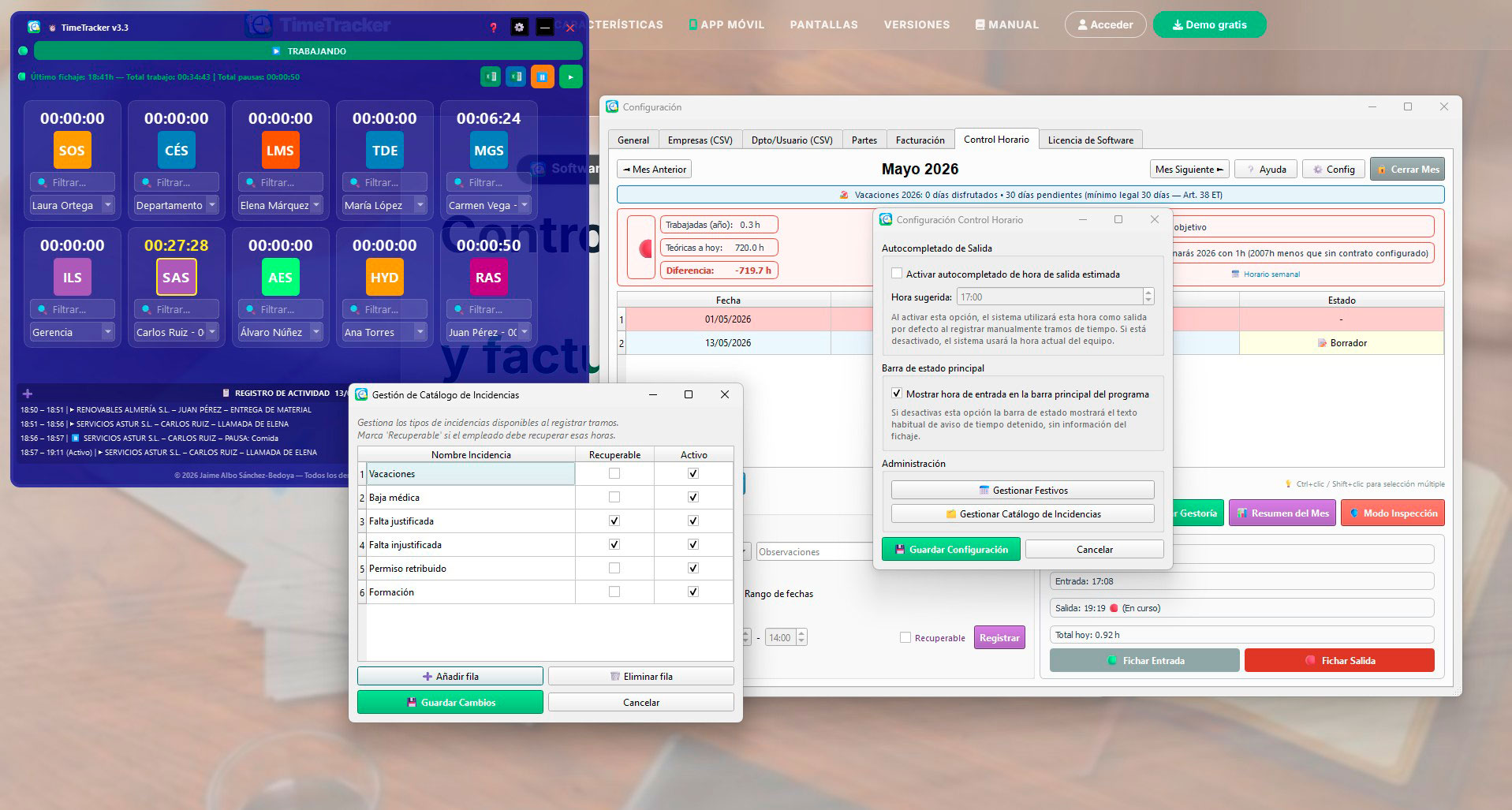Screen dimensions: 1512x810
Task: Toggle Mostrar hora de entrada checkbox
Action: click(x=897, y=394)
